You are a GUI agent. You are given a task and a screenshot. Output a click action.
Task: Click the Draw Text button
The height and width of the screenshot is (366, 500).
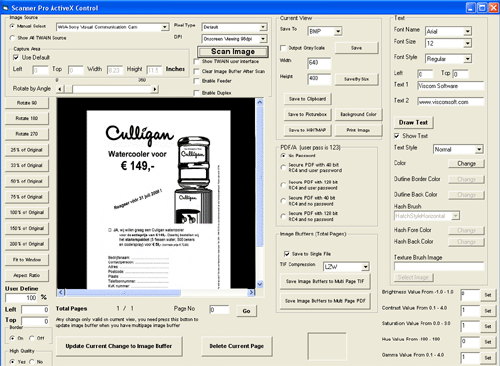pos(413,123)
